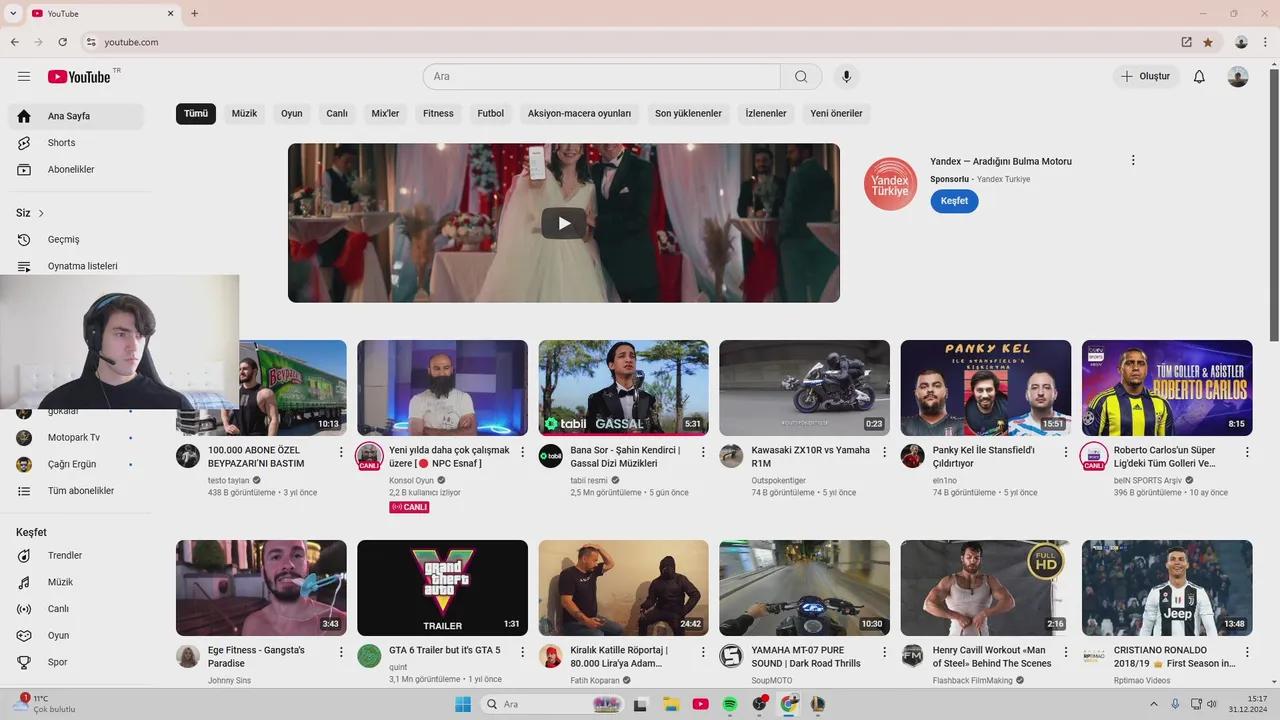Expand Tüm abonelikler list

click(80, 491)
